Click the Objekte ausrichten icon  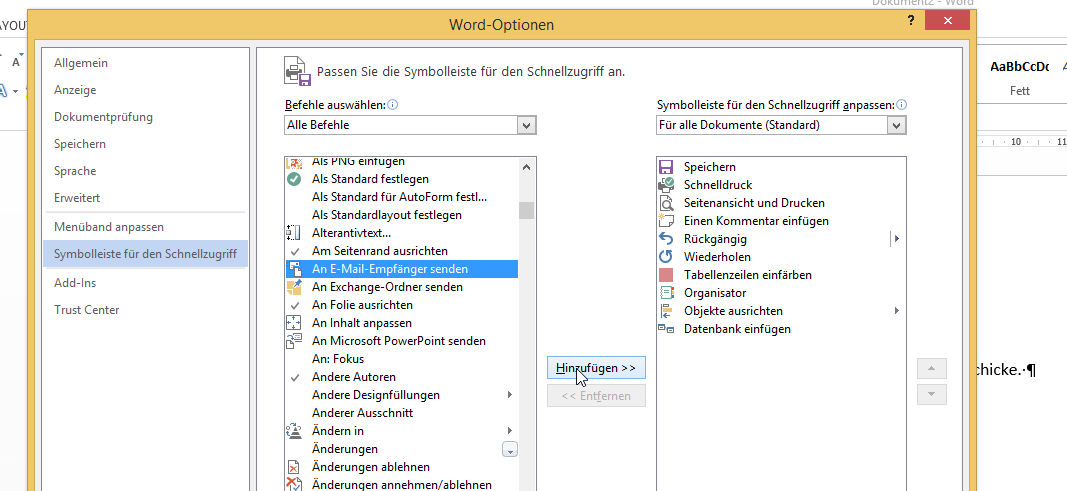(666, 311)
